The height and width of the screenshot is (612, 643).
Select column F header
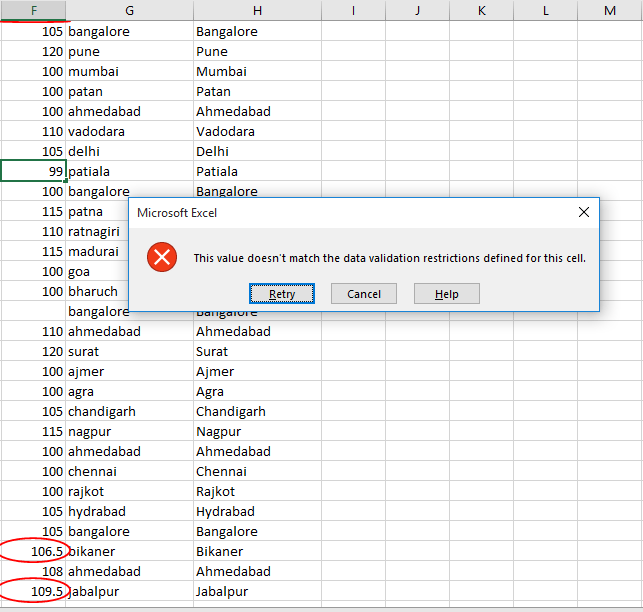(x=33, y=10)
